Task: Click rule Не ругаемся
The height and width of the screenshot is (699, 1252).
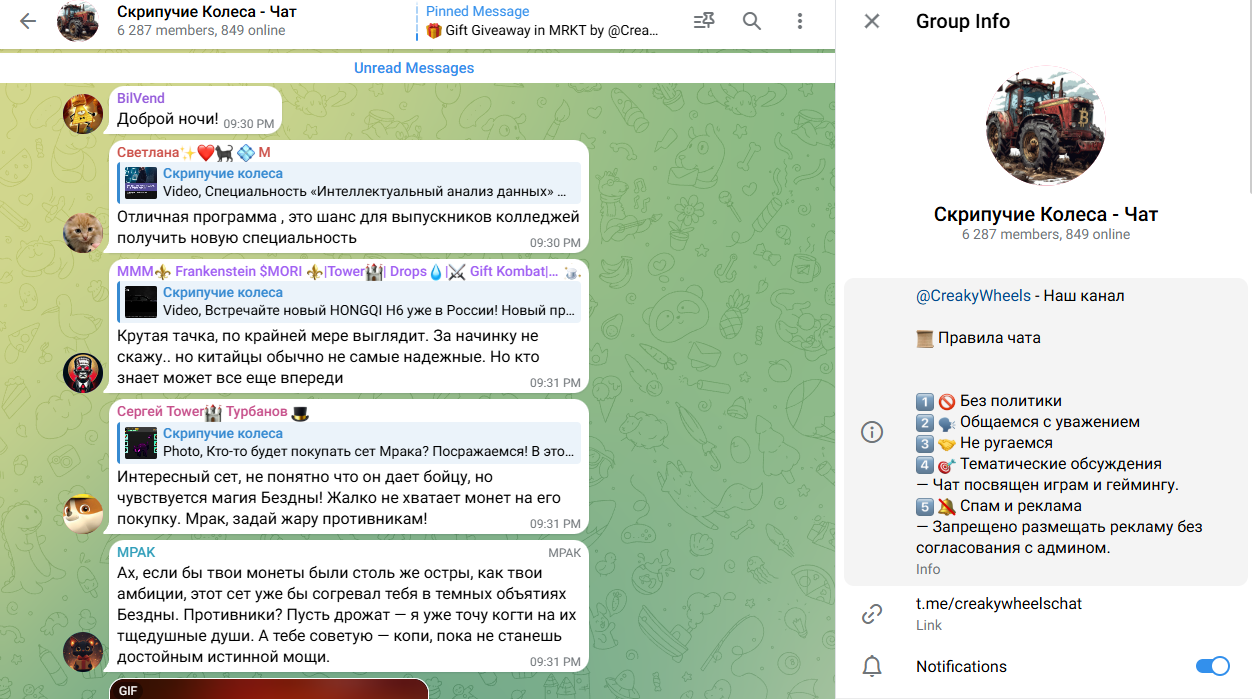Action: coord(1006,443)
